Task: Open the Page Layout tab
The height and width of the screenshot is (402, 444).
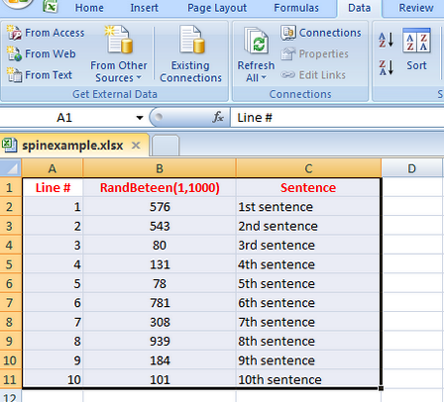Action: point(217,8)
